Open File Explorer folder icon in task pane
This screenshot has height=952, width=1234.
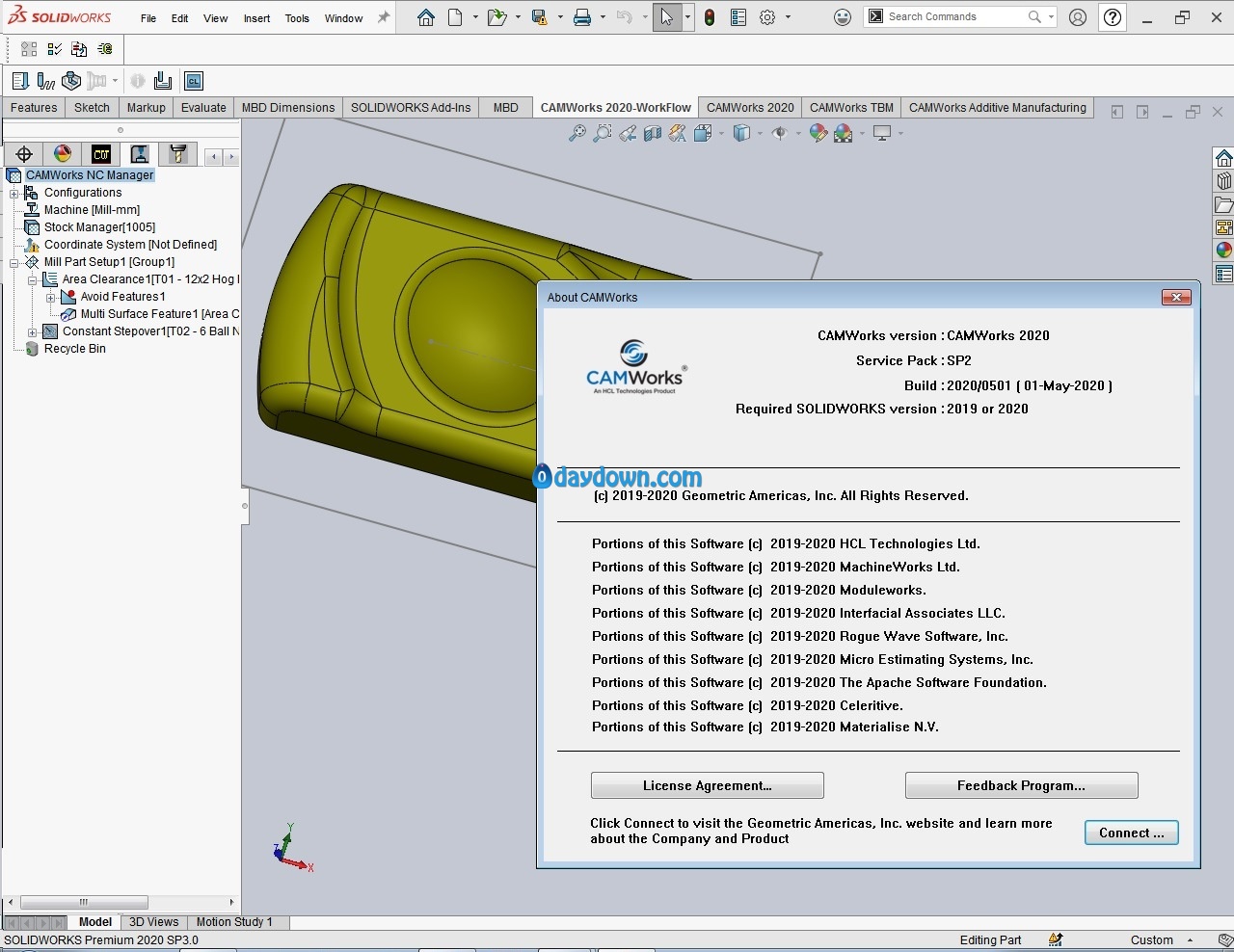point(1223,204)
